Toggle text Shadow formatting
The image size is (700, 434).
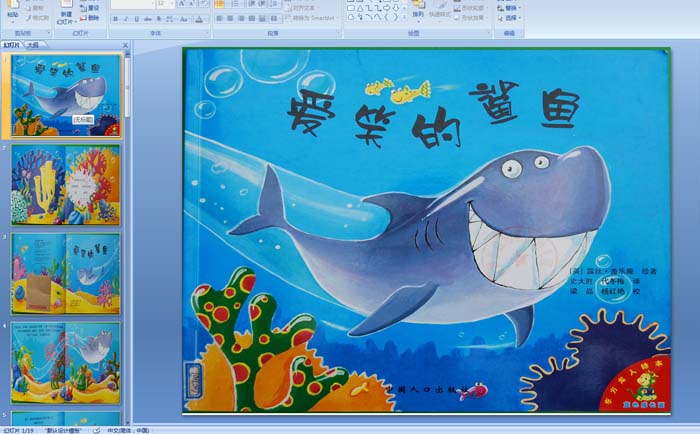point(158,19)
